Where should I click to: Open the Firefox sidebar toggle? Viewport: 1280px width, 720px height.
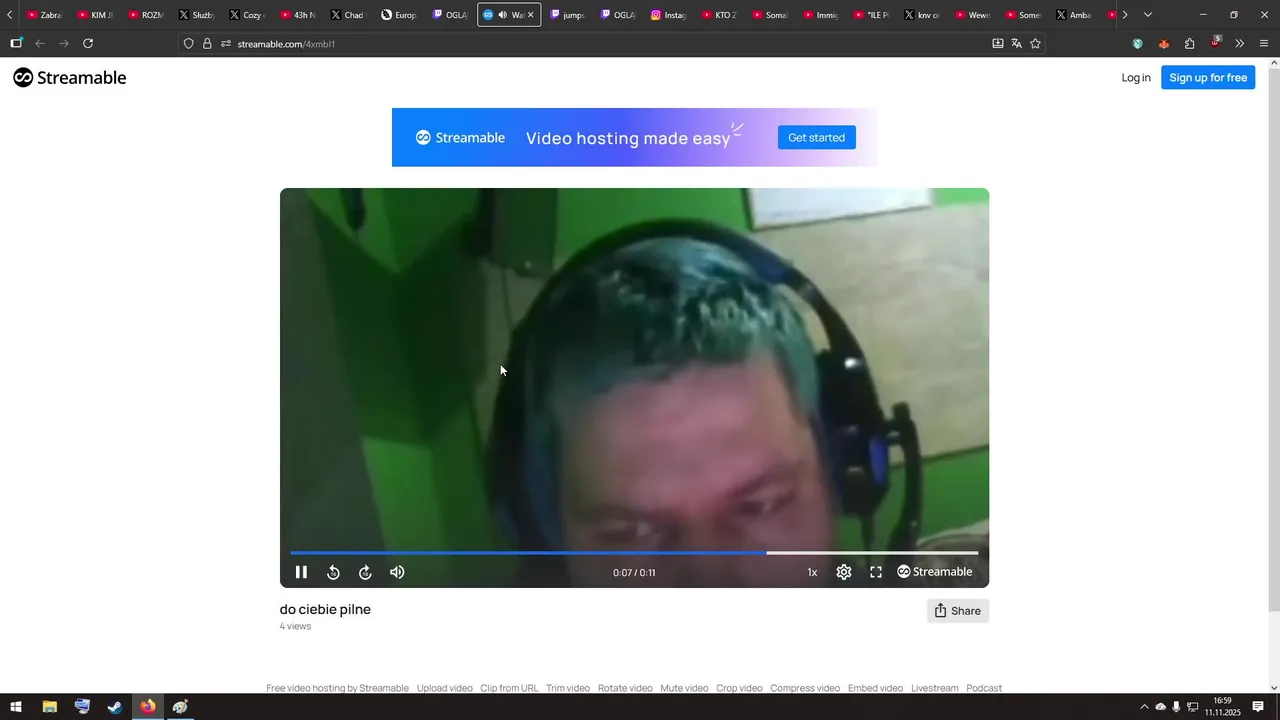[16, 43]
